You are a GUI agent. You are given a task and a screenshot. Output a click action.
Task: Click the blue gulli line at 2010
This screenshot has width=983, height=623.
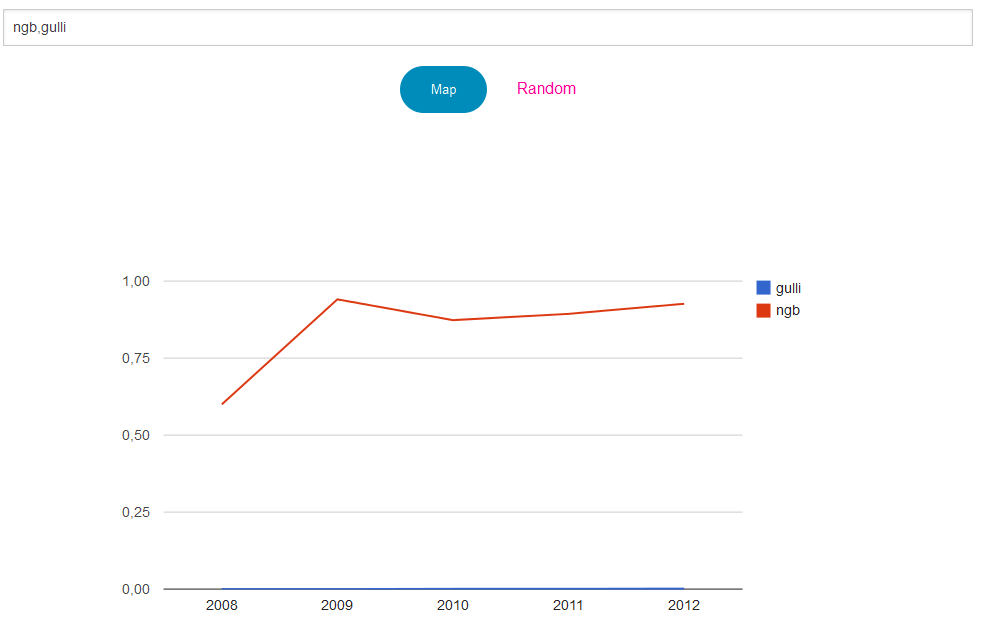[x=453, y=588]
